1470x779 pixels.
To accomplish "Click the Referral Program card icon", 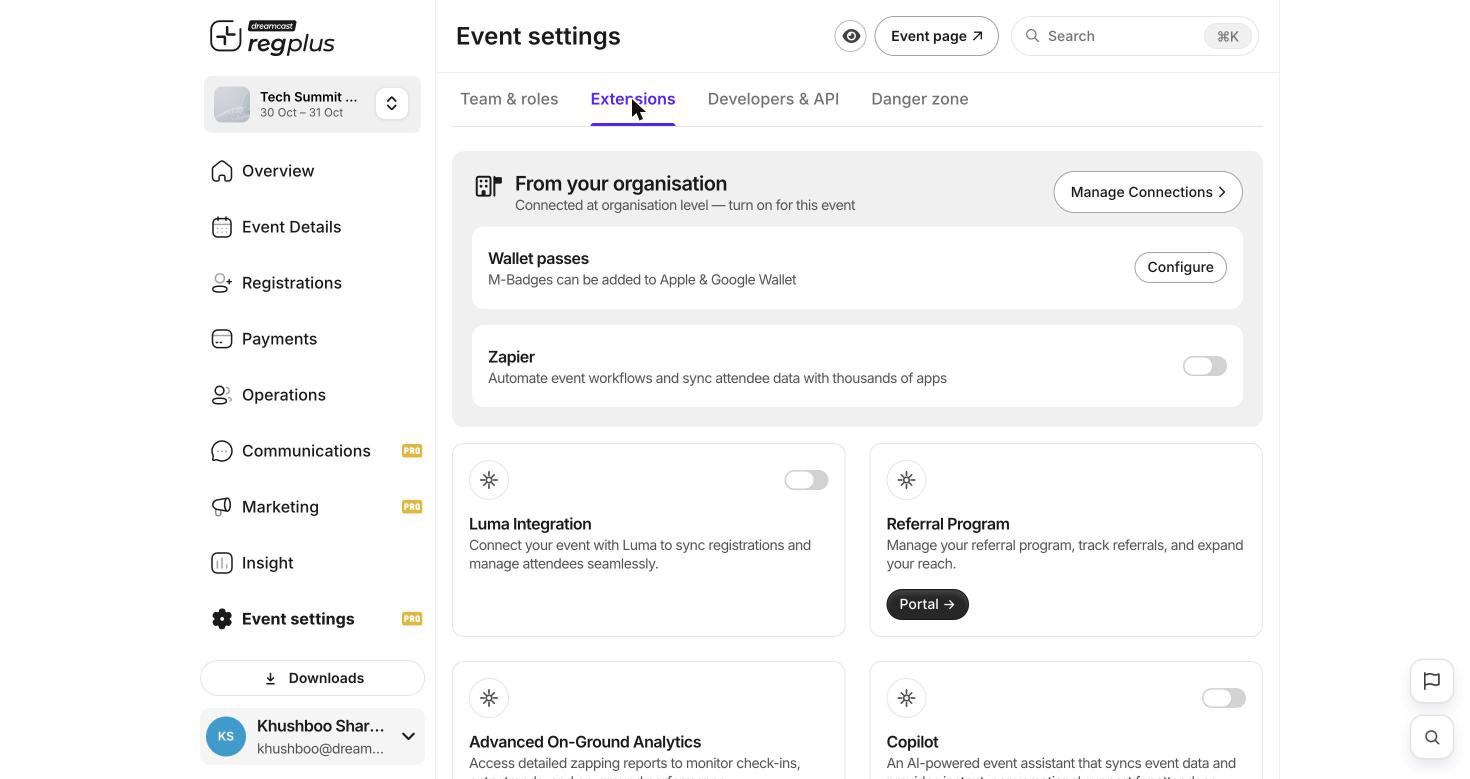I will 906,480.
